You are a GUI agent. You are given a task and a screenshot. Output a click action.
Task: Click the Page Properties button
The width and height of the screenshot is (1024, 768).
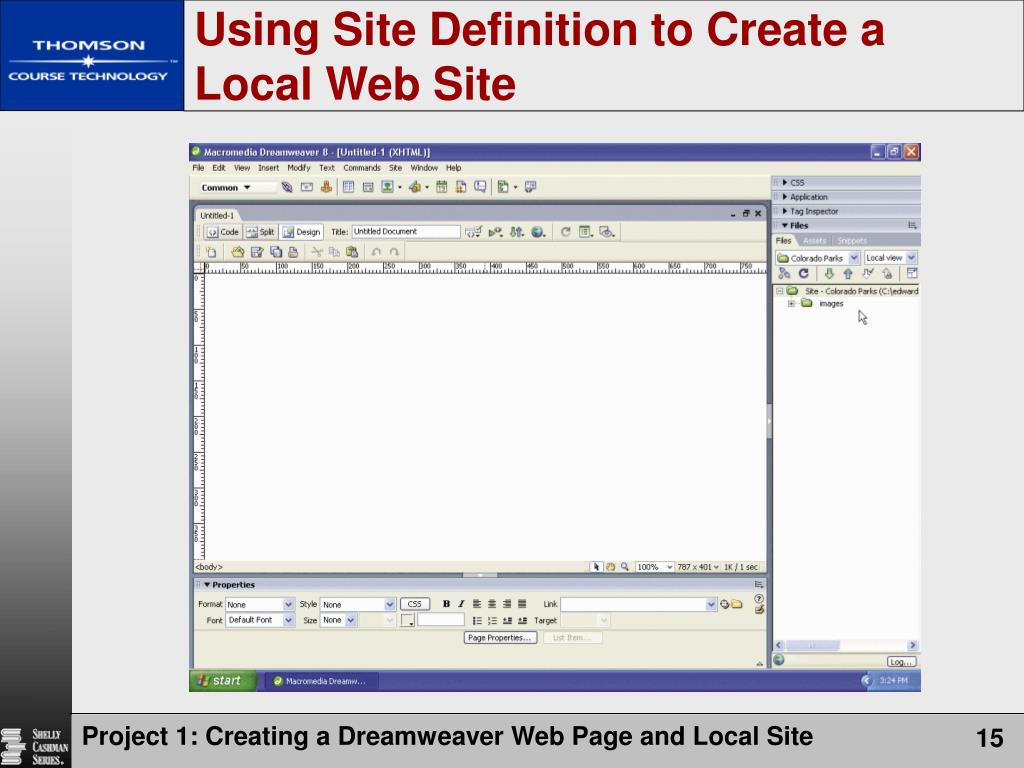point(500,638)
